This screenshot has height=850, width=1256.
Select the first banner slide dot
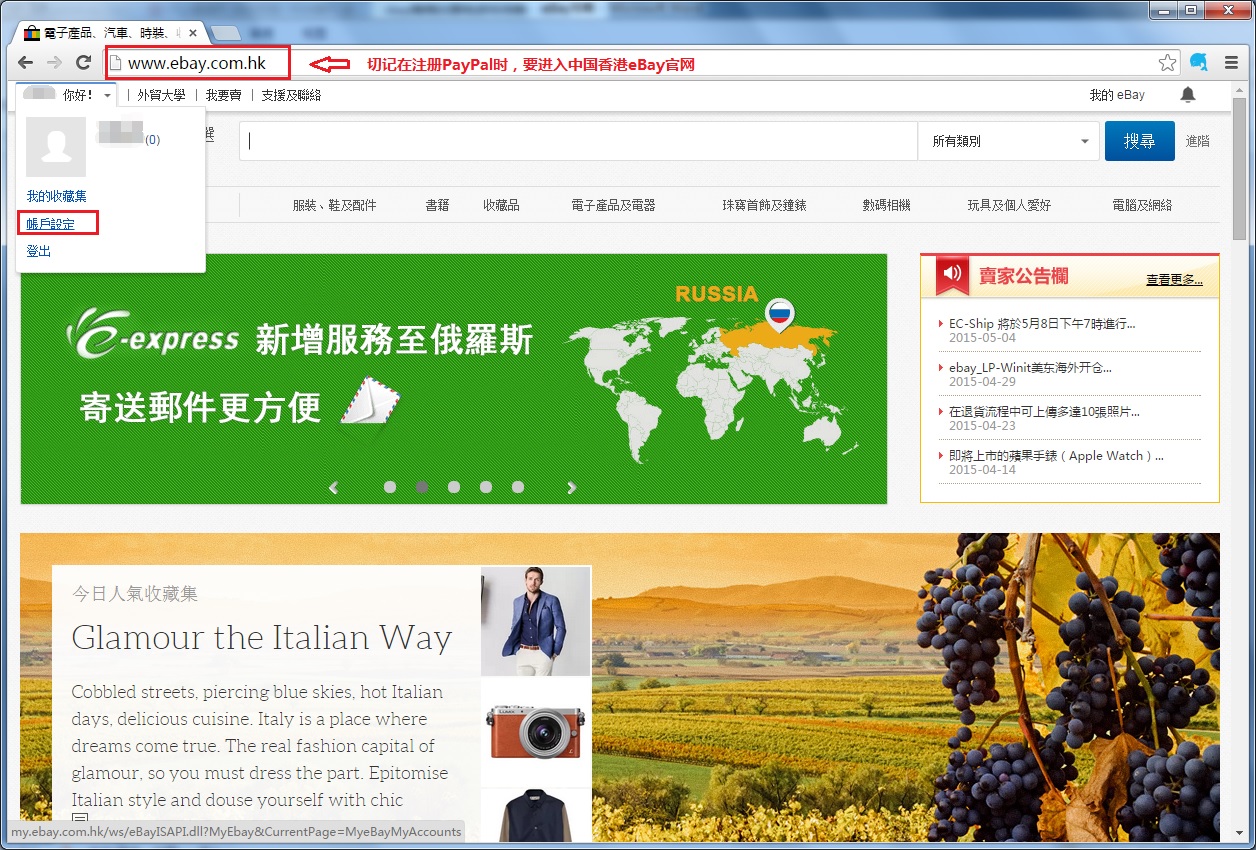(x=390, y=487)
